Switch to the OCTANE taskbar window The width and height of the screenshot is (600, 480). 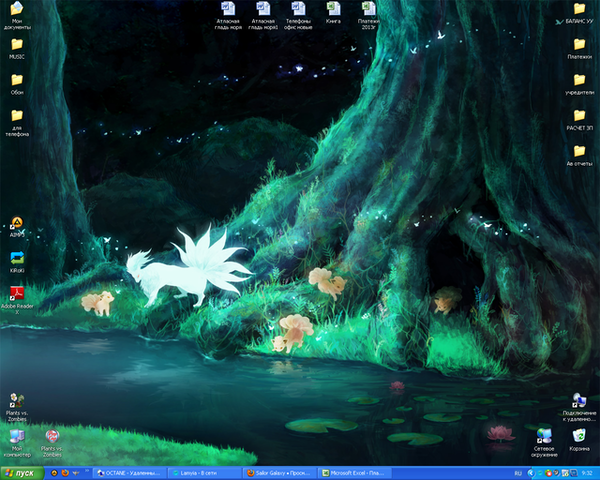(x=129, y=472)
